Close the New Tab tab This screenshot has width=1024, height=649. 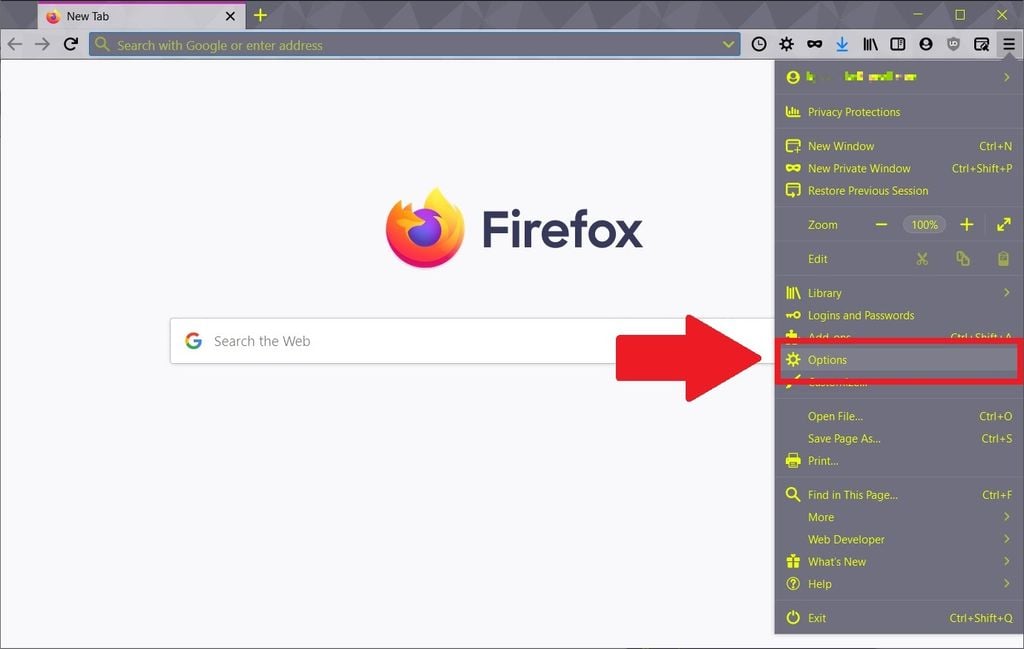[x=230, y=16]
